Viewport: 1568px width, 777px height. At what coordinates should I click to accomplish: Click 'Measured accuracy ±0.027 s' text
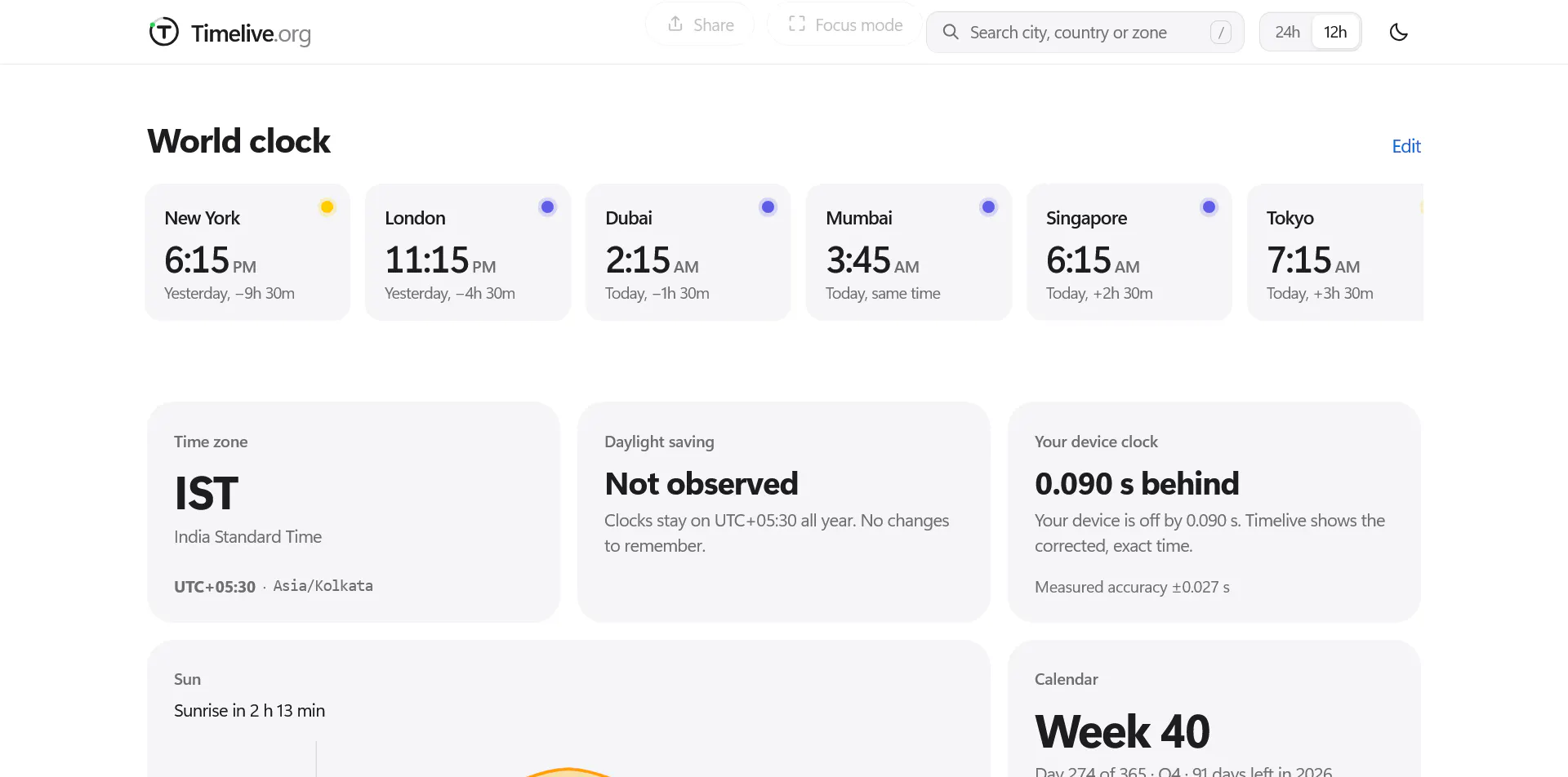pyautogui.click(x=1132, y=588)
